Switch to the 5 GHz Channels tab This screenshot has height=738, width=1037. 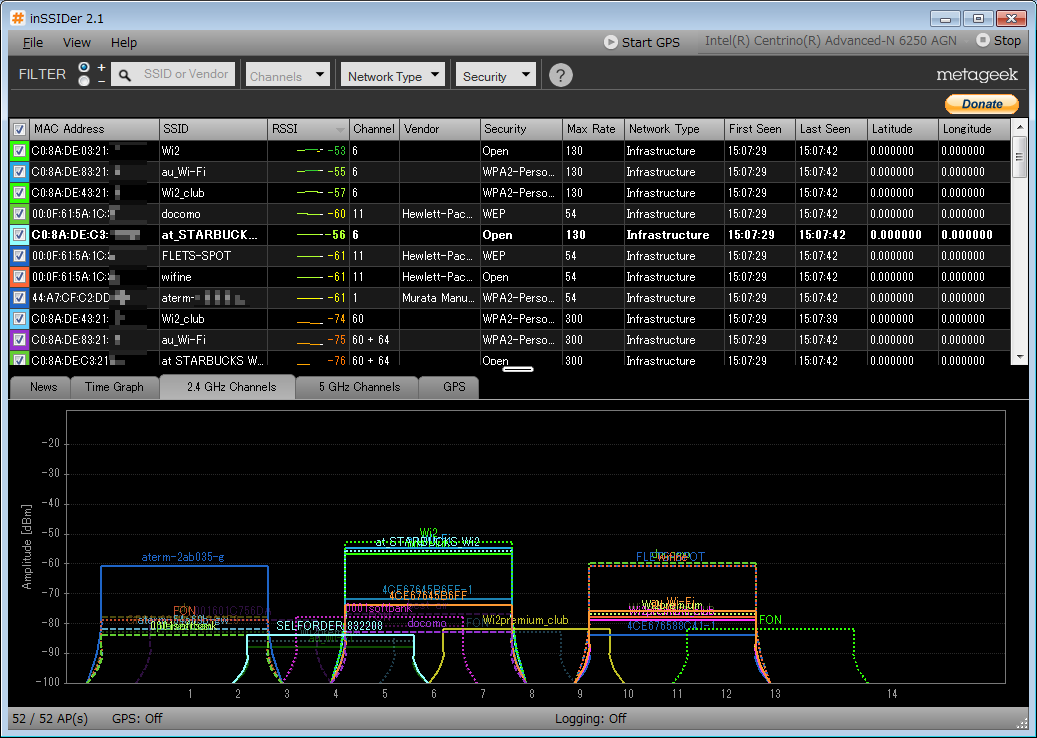point(359,387)
